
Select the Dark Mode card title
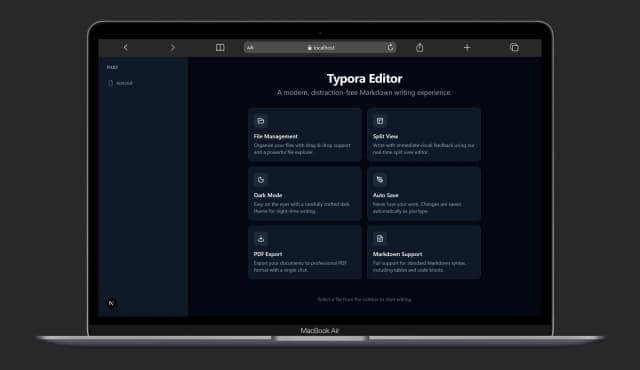[x=268, y=195]
